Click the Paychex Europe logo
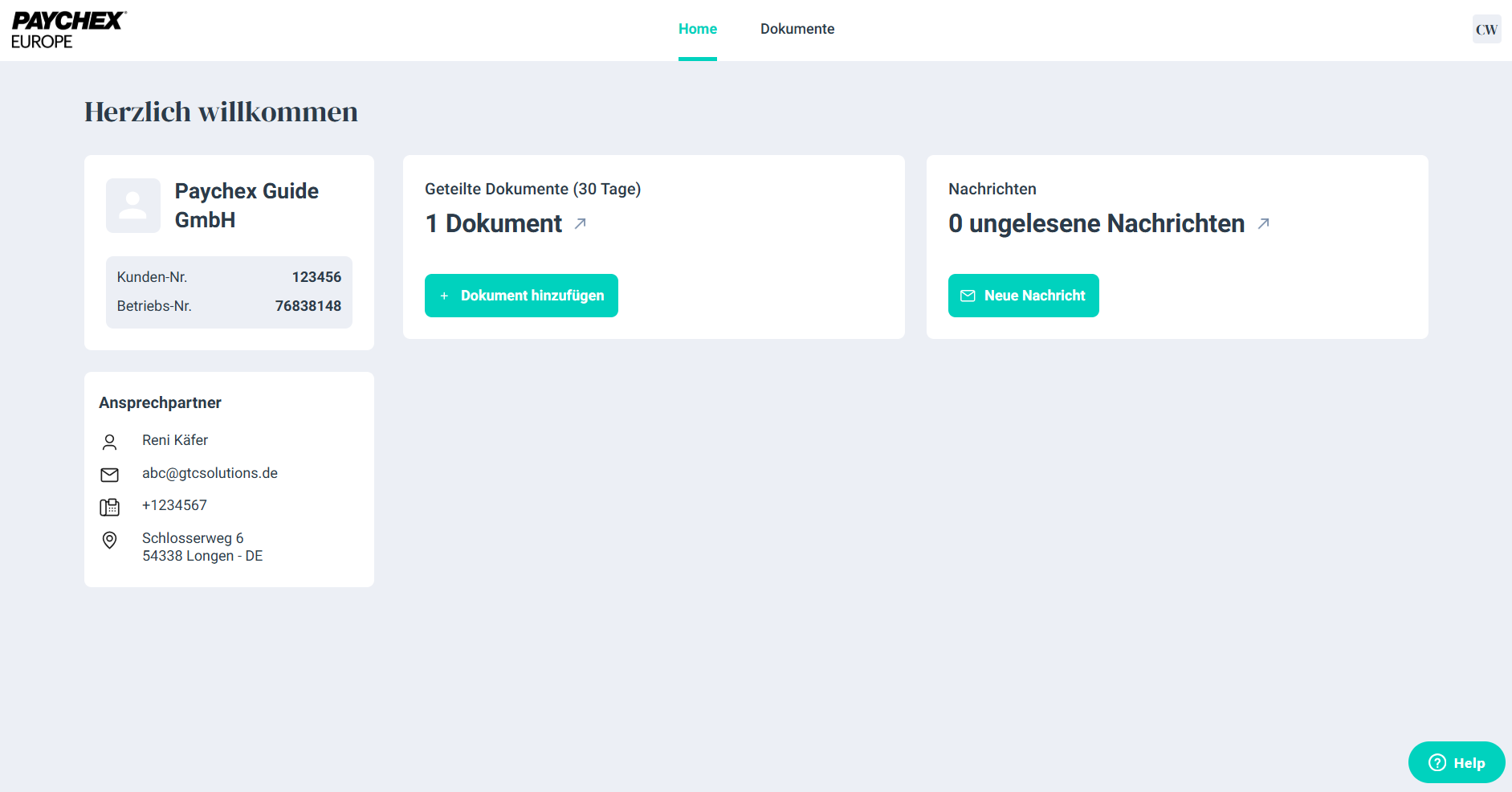 [x=68, y=30]
